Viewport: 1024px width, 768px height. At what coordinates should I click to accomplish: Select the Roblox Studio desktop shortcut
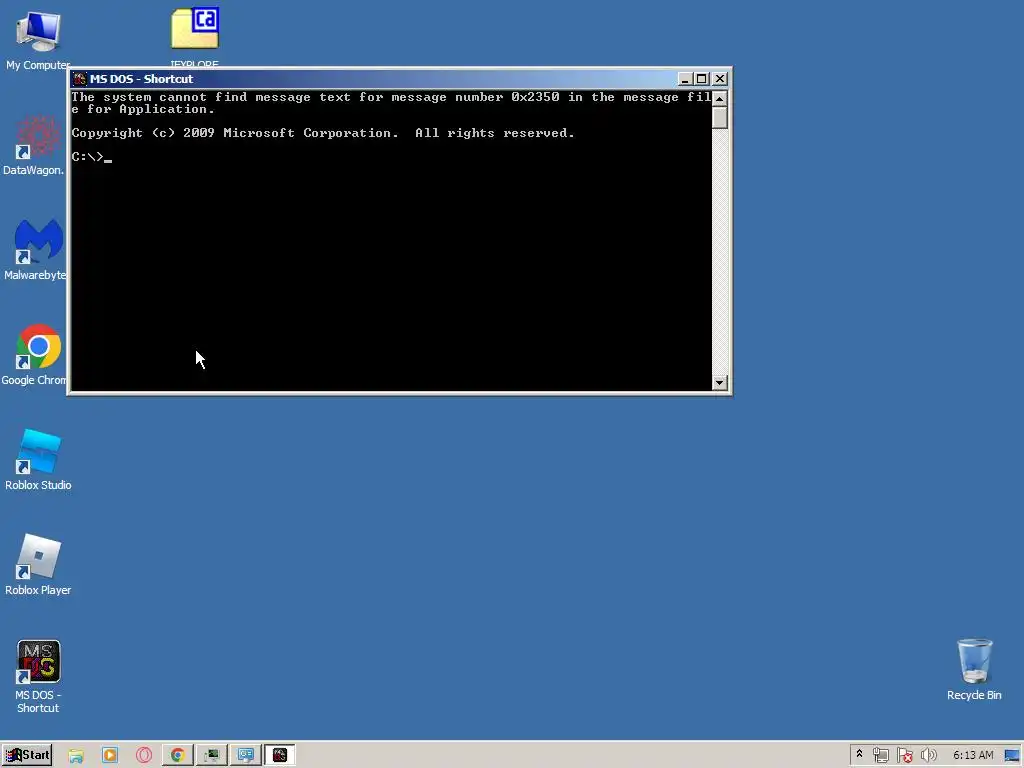pos(38,460)
